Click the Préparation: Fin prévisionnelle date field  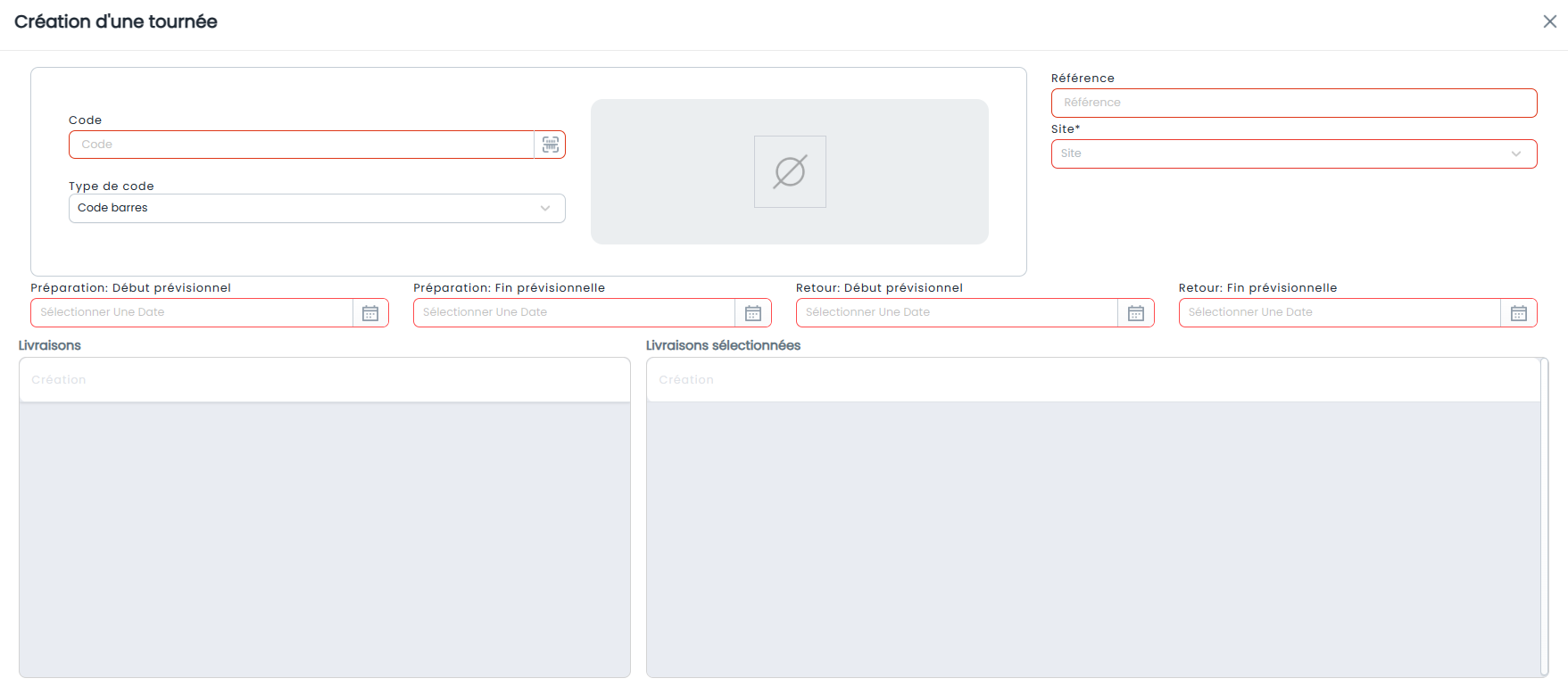575,313
